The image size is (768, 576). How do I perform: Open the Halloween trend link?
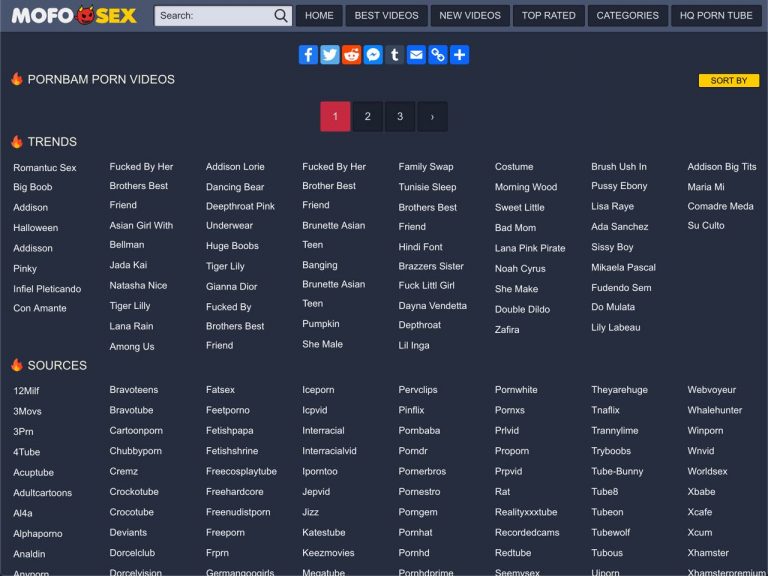(35, 228)
